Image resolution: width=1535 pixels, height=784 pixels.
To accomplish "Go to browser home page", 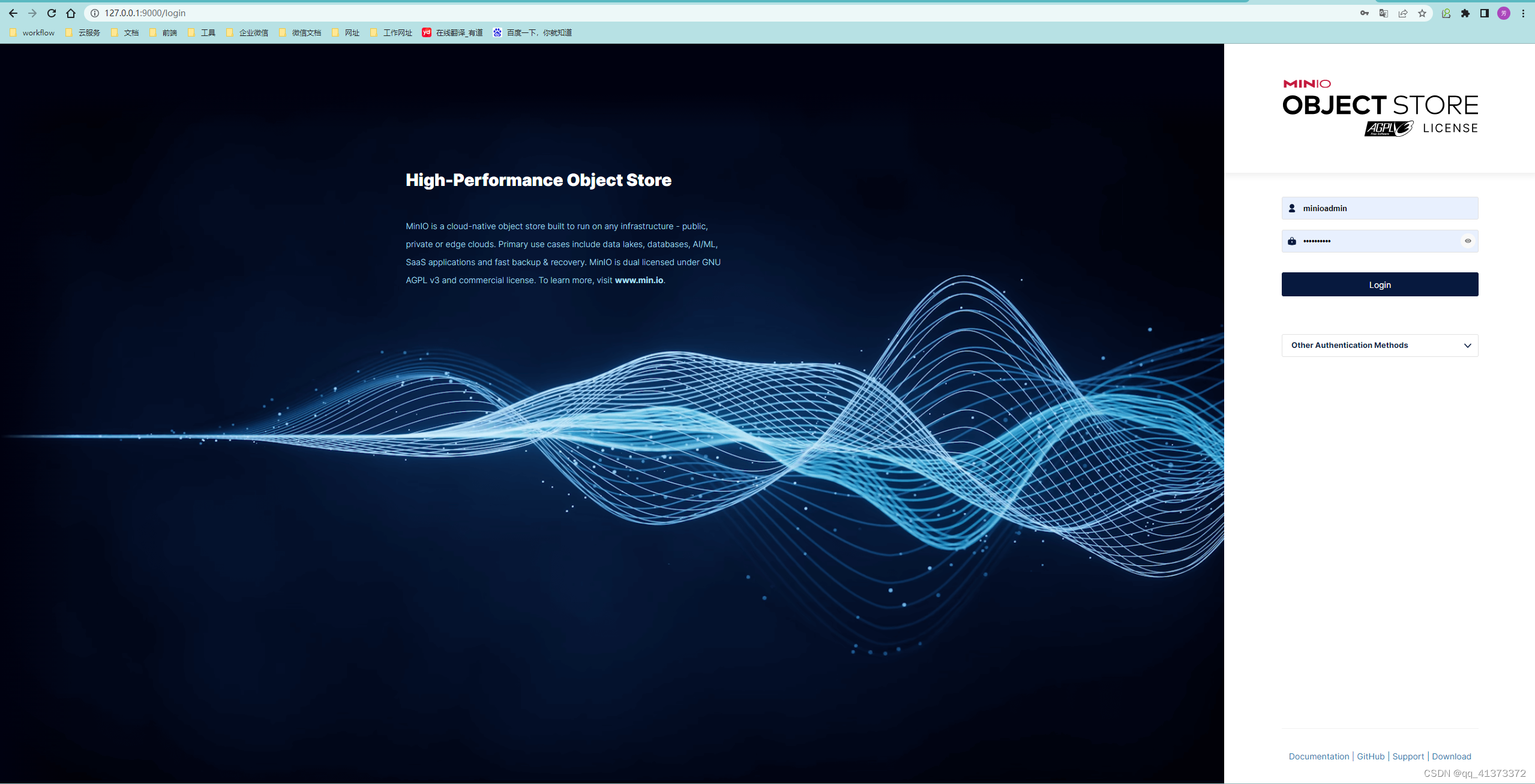I will 71,13.
